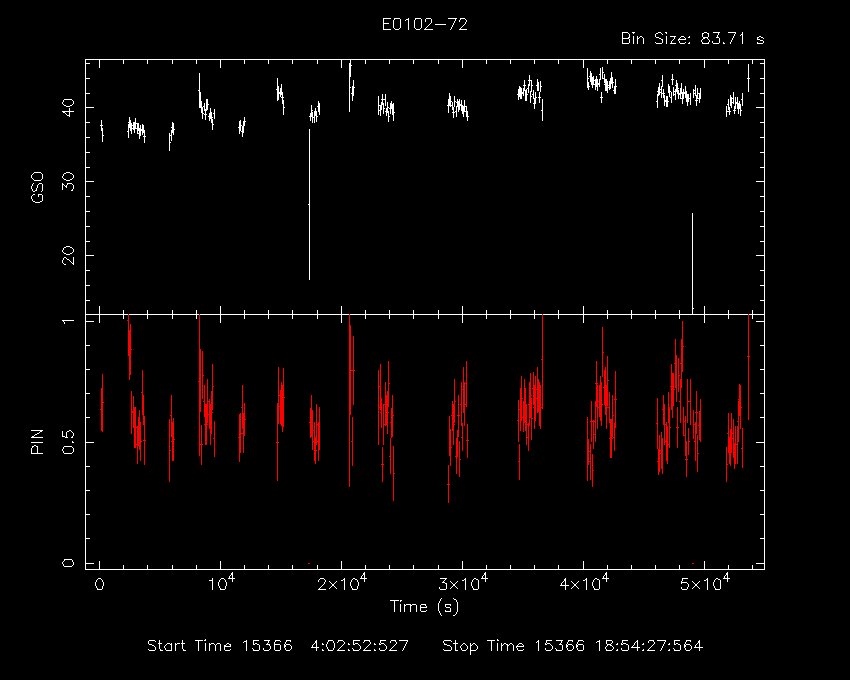The image size is (850, 680).
Task: Click the x-axis tick label 10^4
Action: coord(220,583)
